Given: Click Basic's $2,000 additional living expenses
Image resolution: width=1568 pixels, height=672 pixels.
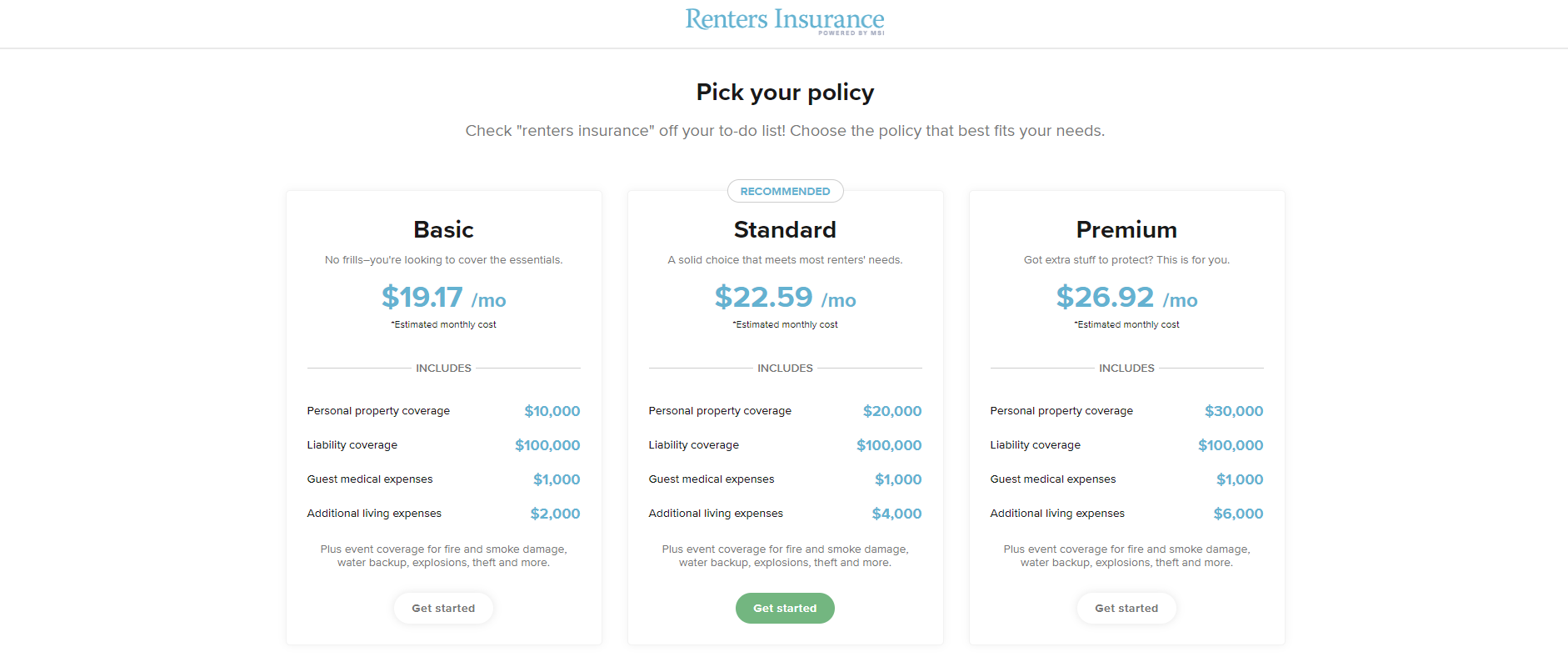Looking at the screenshot, I should coord(555,514).
